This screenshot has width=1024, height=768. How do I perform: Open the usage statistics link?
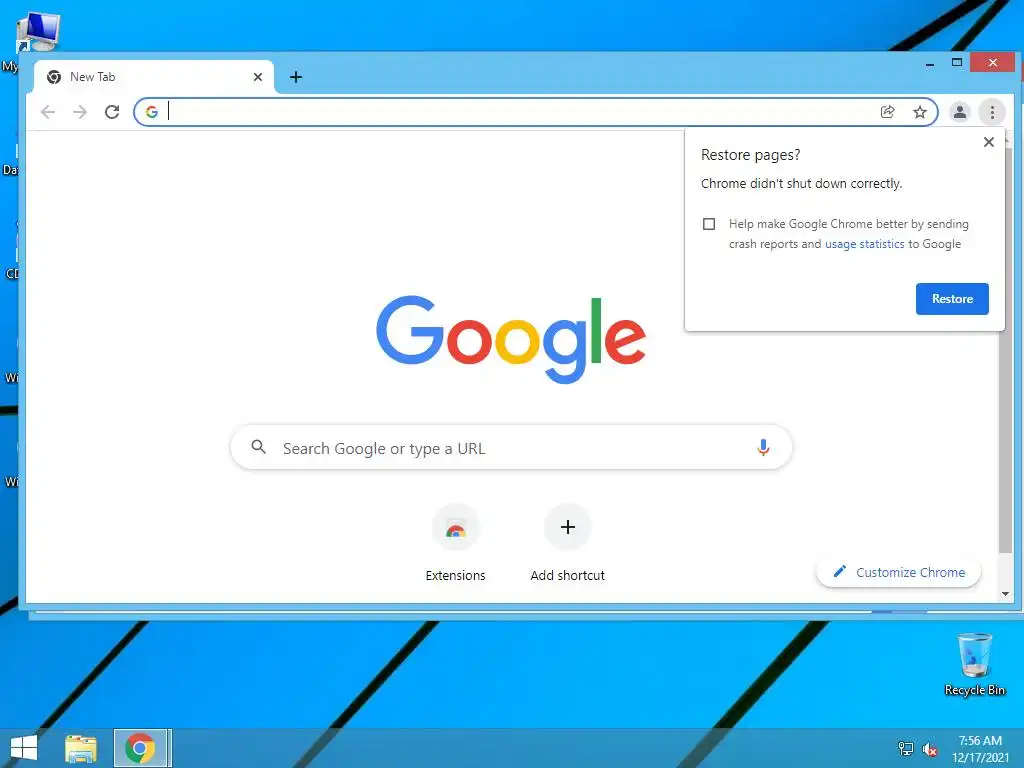coord(865,244)
